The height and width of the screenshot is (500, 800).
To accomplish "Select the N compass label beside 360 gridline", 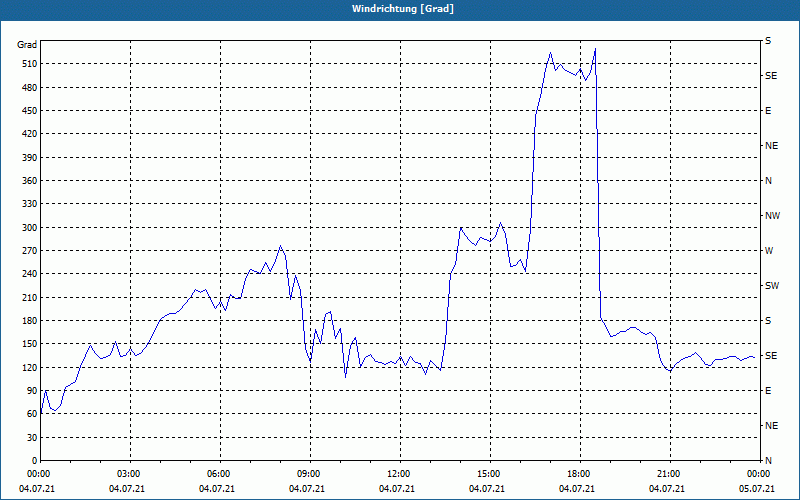I will (768, 181).
